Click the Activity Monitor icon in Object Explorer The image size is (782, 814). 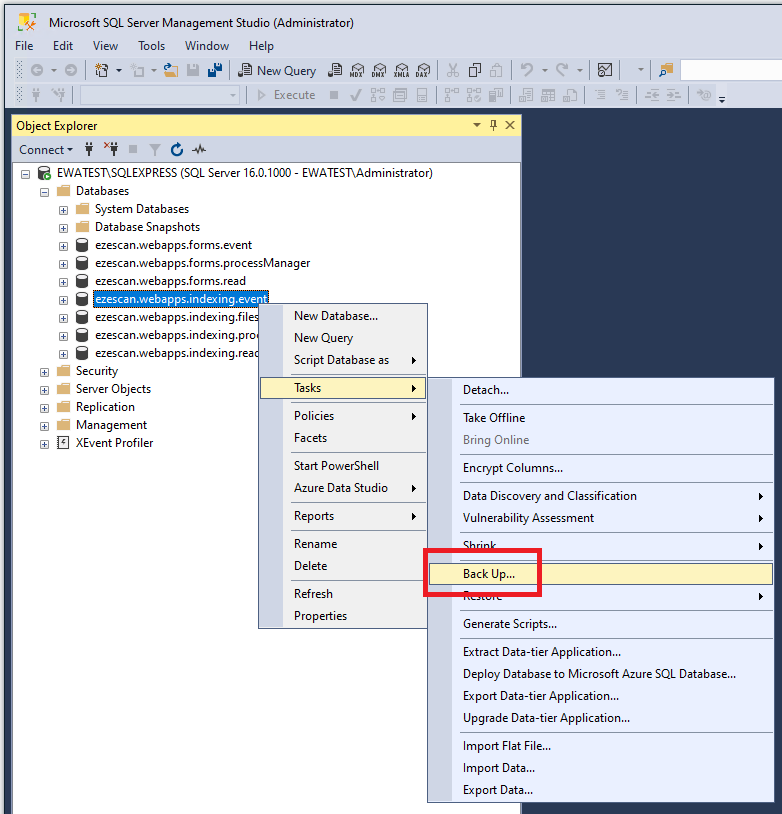[x=199, y=150]
